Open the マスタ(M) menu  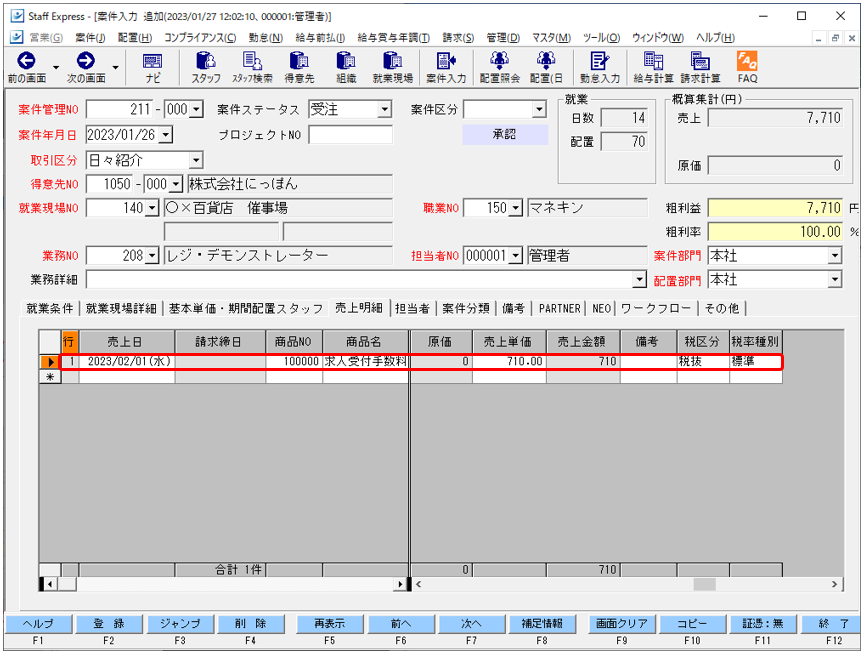coord(551,38)
